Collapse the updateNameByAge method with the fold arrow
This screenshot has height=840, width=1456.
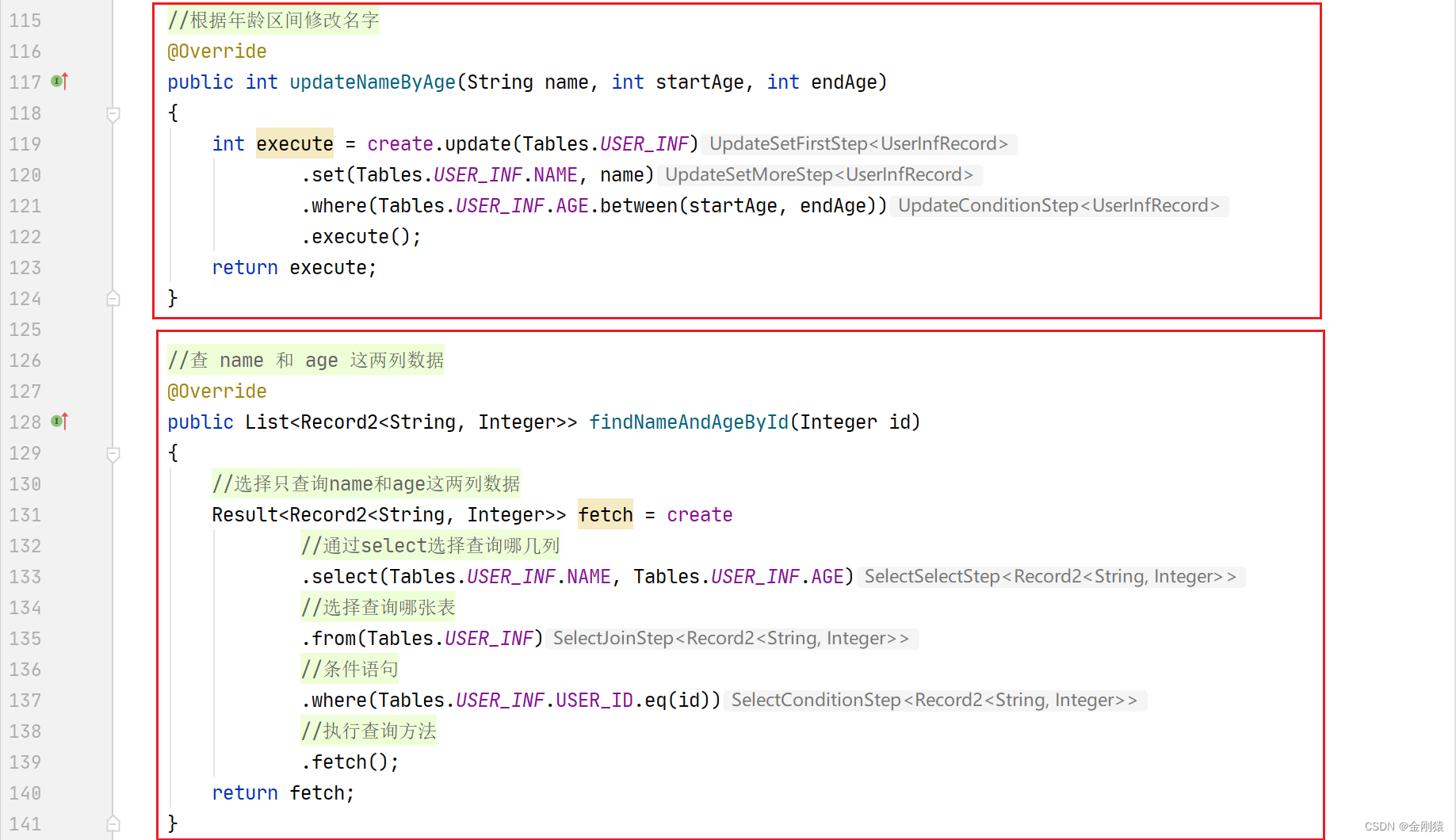pyautogui.click(x=113, y=114)
